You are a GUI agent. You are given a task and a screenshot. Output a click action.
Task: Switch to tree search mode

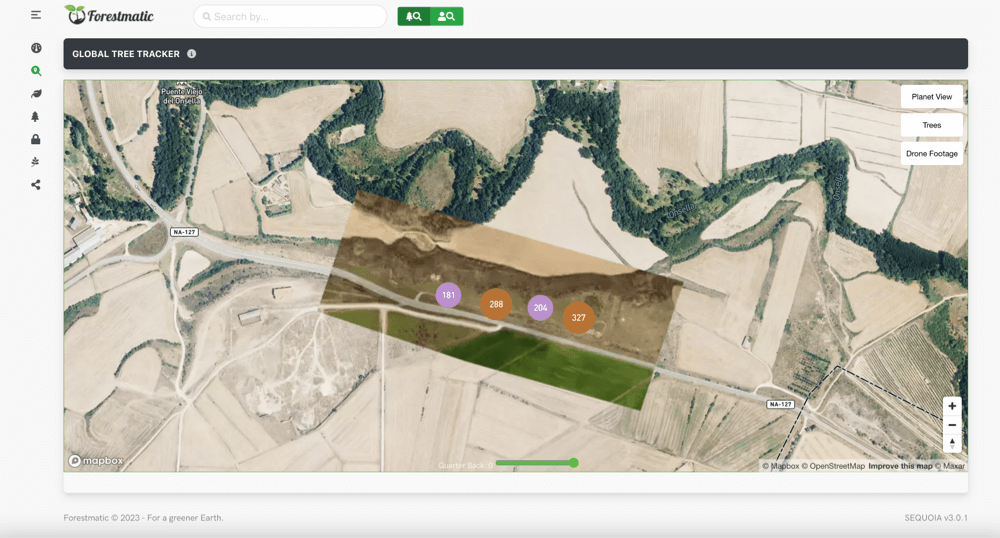(x=414, y=17)
